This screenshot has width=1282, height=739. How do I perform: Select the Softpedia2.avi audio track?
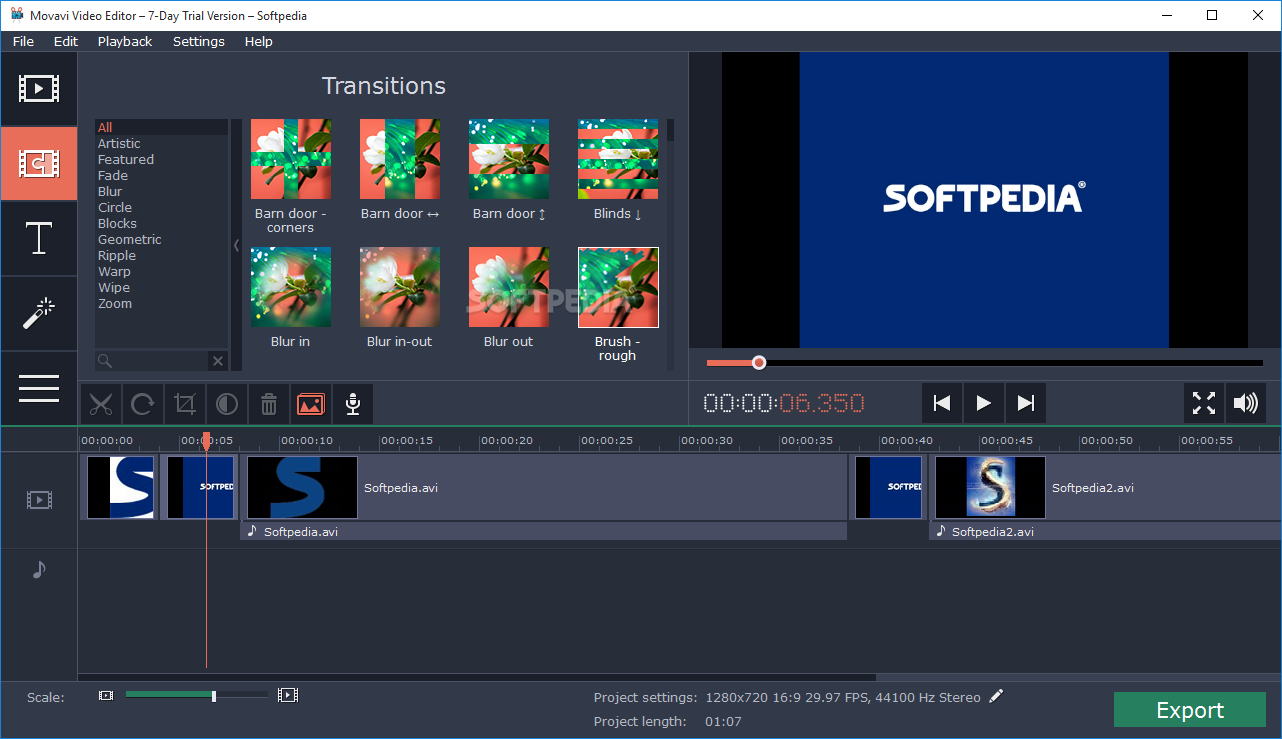[1105, 532]
